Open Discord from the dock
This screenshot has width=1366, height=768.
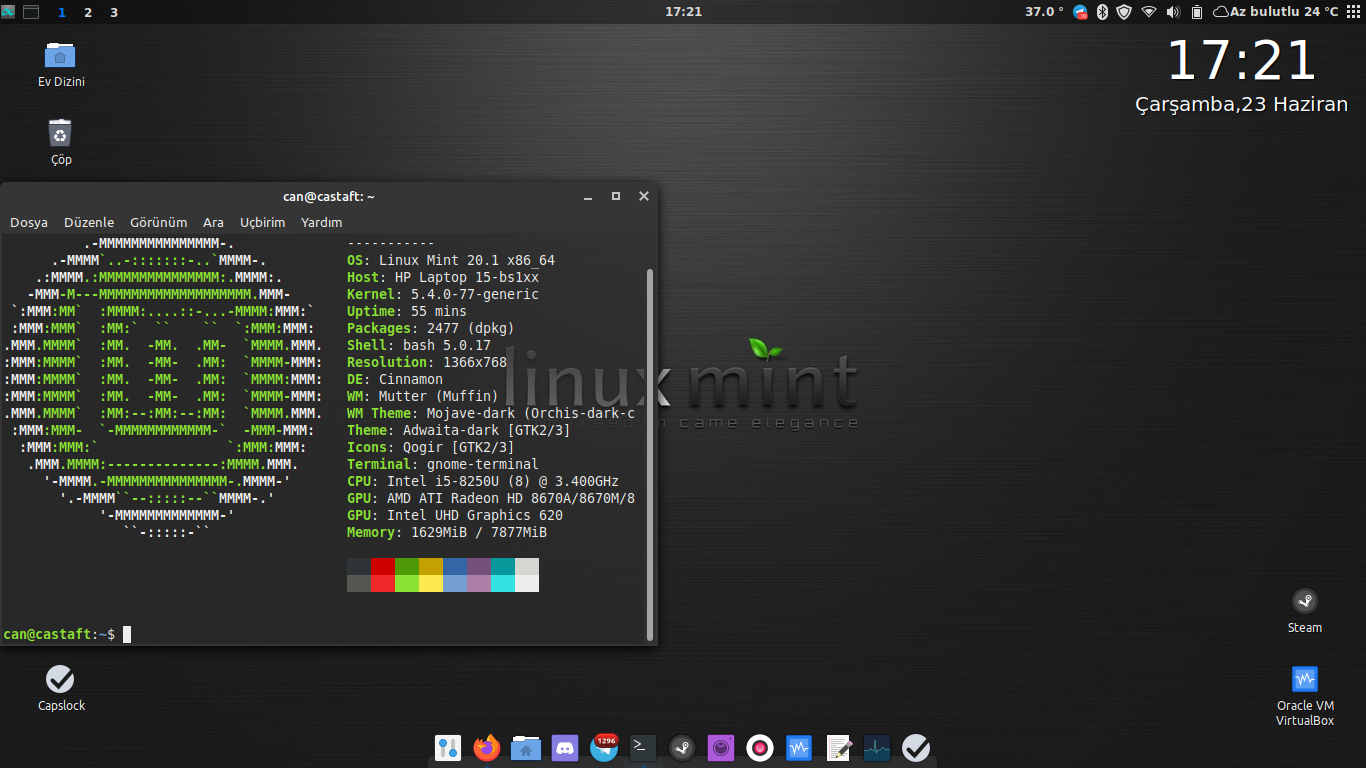[565, 747]
